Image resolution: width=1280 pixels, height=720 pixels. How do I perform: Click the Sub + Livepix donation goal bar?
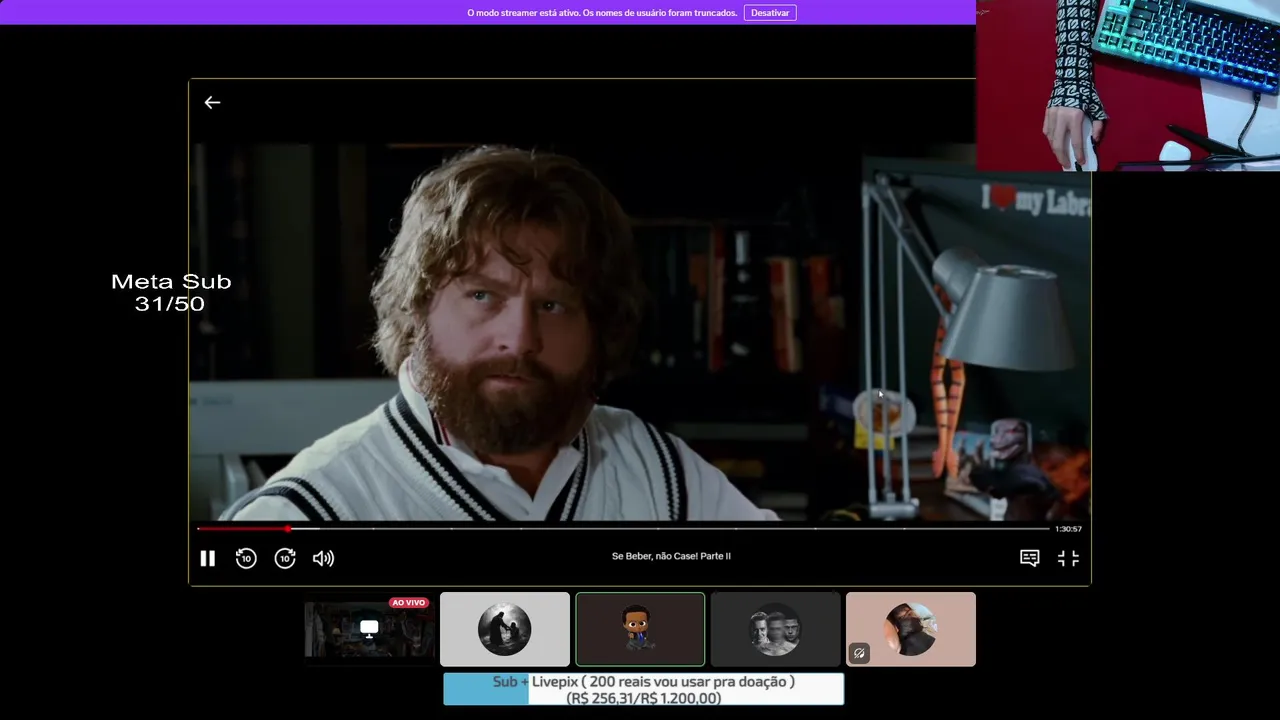(x=643, y=689)
